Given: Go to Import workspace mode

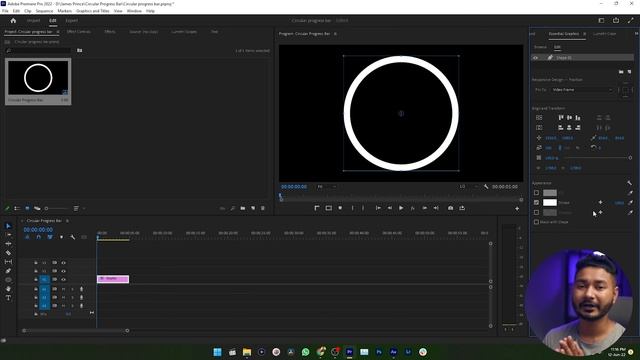Looking at the screenshot, I should (x=33, y=20).
